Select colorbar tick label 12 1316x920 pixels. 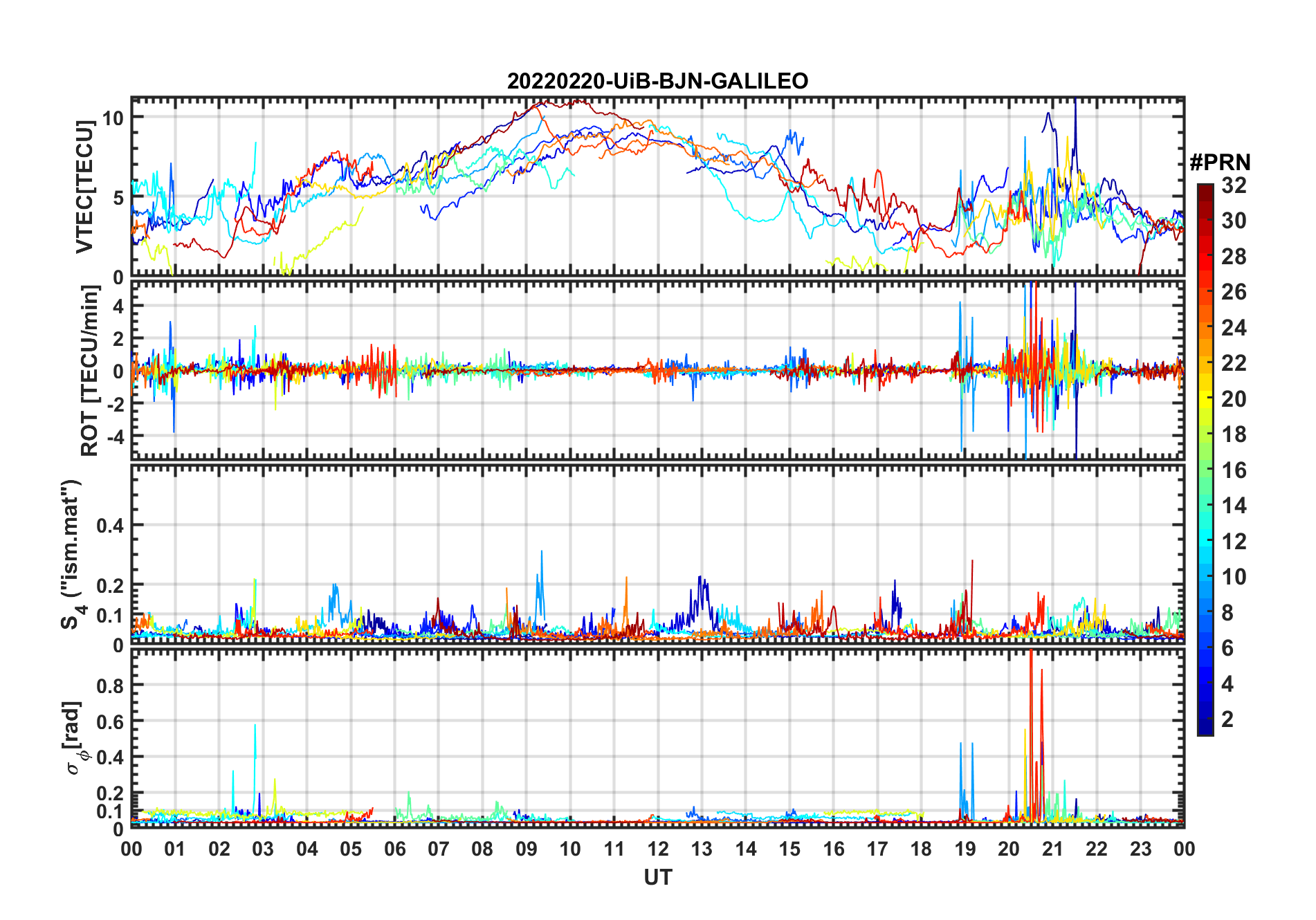coord(1234,542)
